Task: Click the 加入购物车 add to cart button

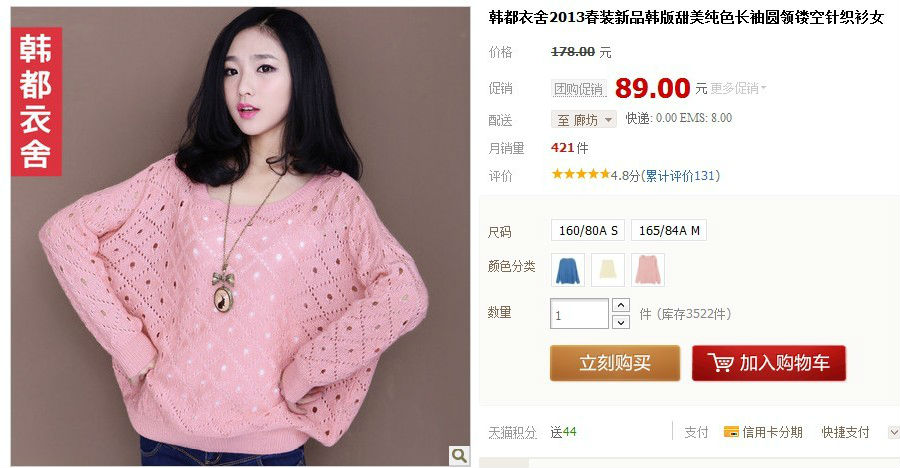Action: coord(769,363)
